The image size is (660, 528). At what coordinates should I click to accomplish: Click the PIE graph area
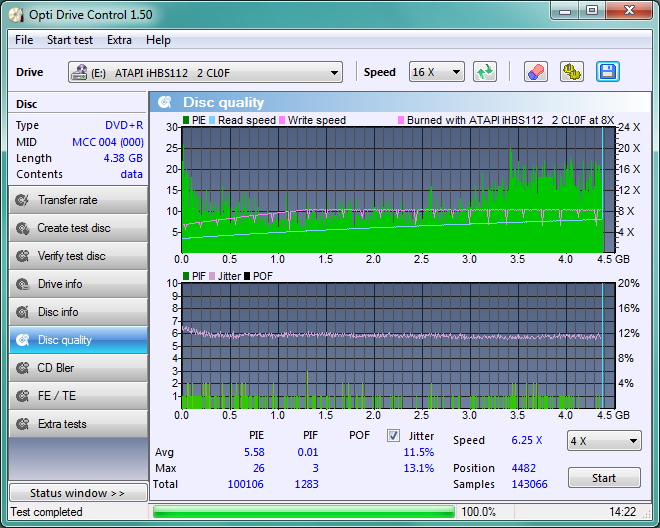coord(399,189)
